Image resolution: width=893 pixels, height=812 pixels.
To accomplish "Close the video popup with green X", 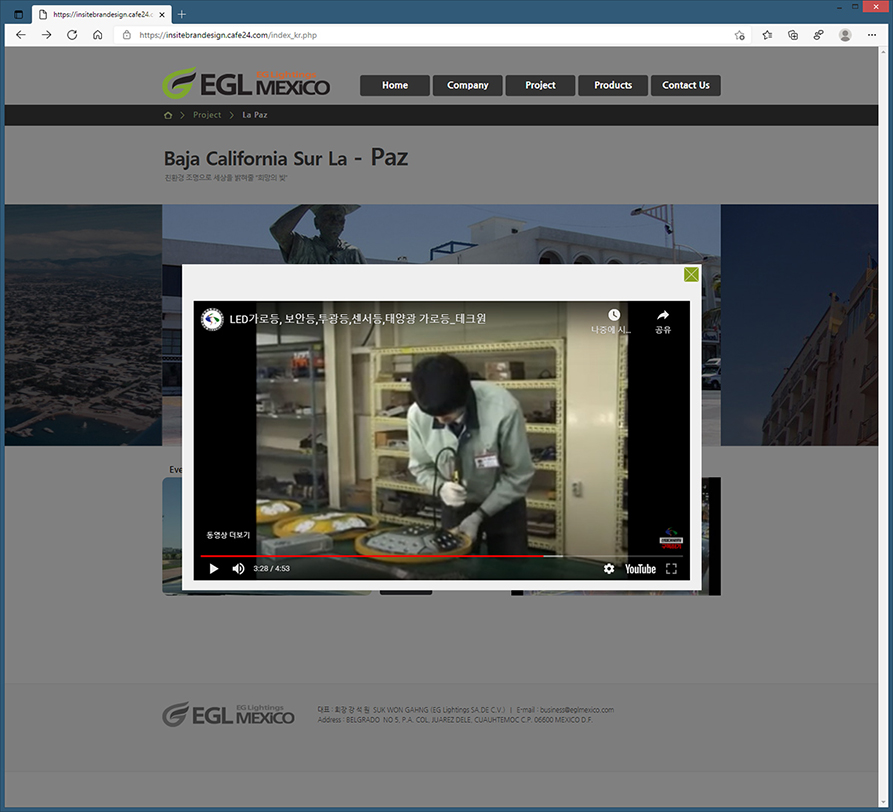I will click(691, 274).
